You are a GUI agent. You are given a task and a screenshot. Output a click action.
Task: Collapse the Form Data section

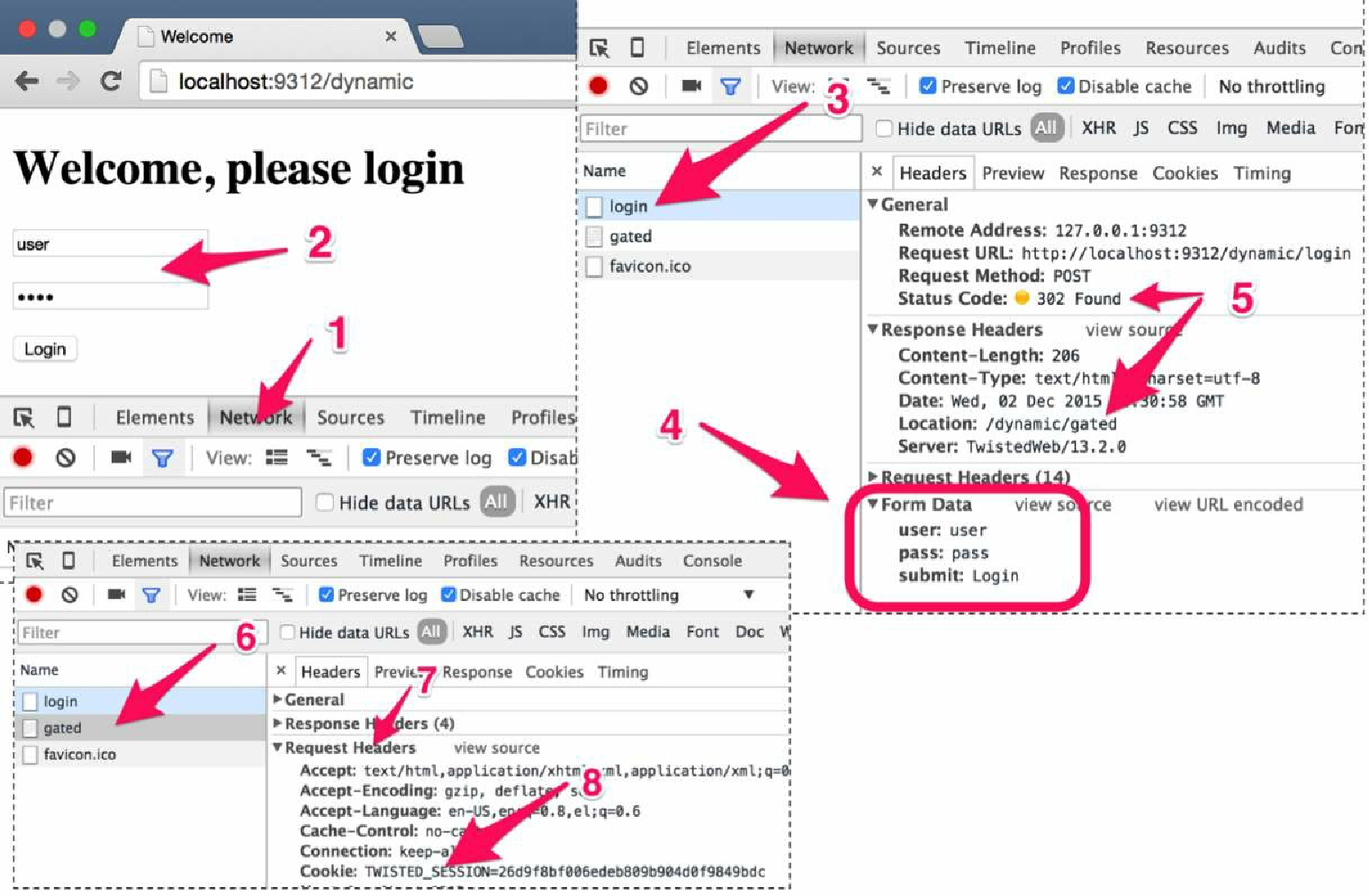pyautogui.click(x=872, y=504)
